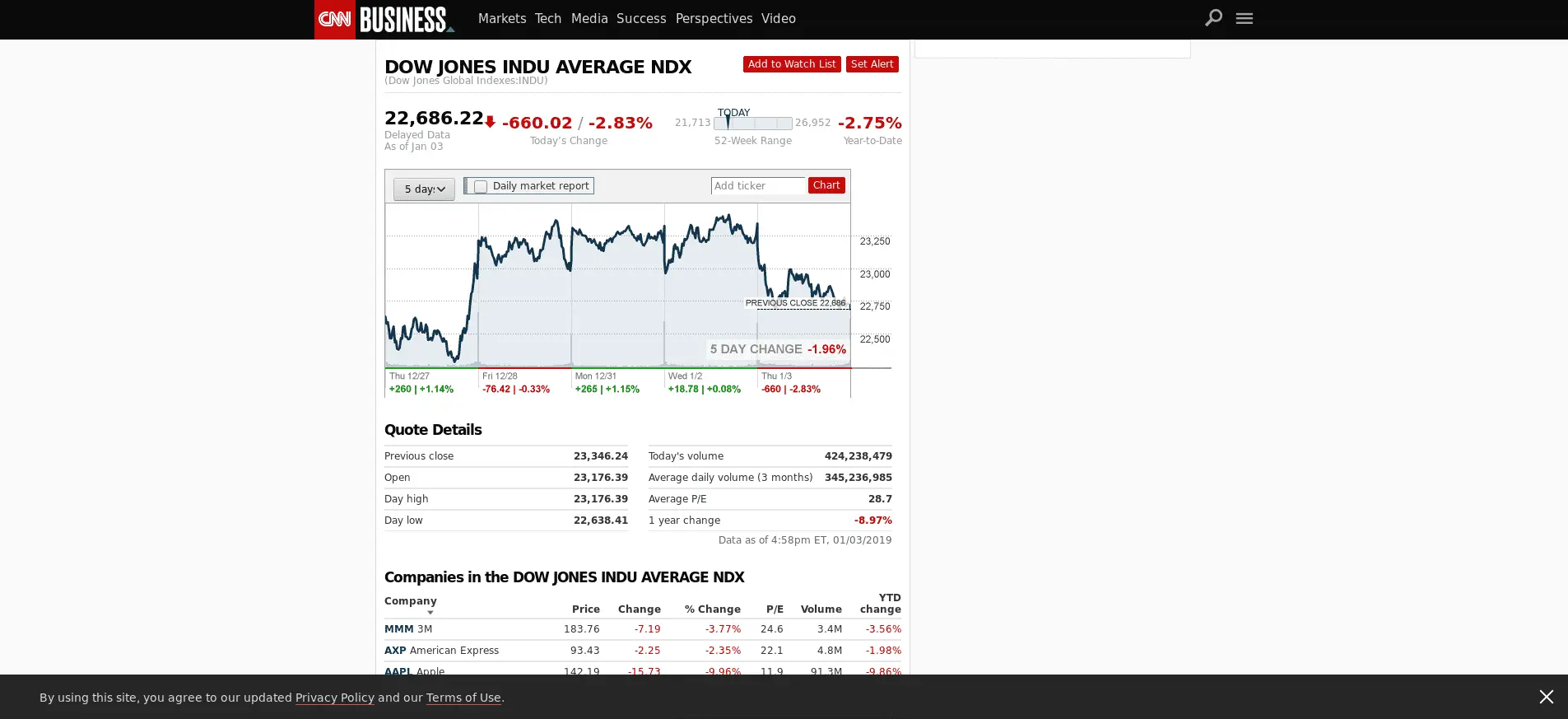The width and height of the screenshot is (1568, 719).
Task: Open the hamburger menu icon
Action: tap(1244, 18)
